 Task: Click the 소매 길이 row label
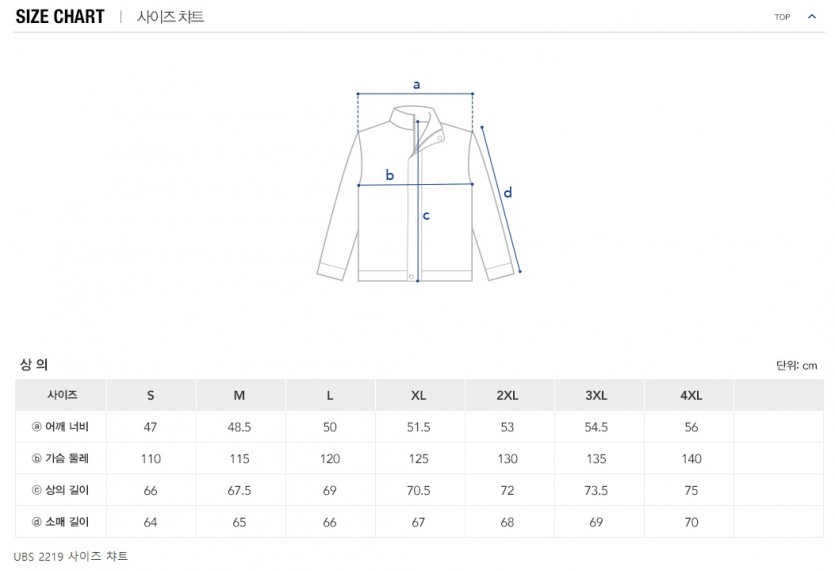[61, 522]
